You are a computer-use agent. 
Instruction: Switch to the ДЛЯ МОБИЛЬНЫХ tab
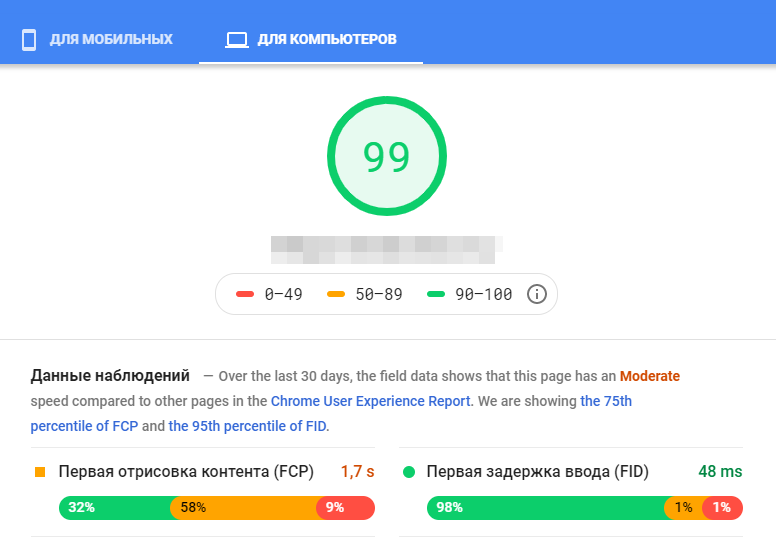coord(111,40)
